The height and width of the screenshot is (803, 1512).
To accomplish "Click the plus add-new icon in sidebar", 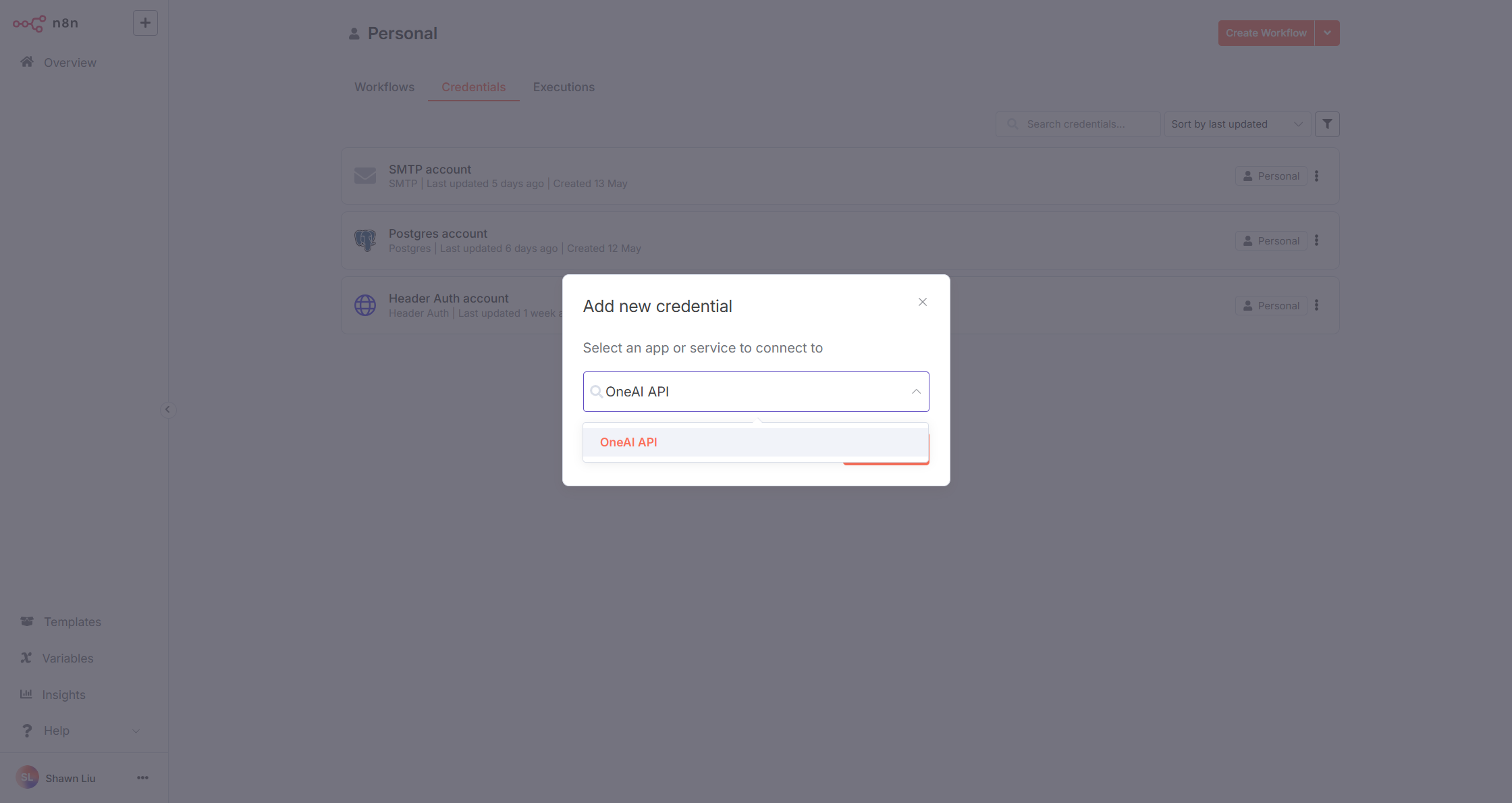I will click(x=145, y=23).
